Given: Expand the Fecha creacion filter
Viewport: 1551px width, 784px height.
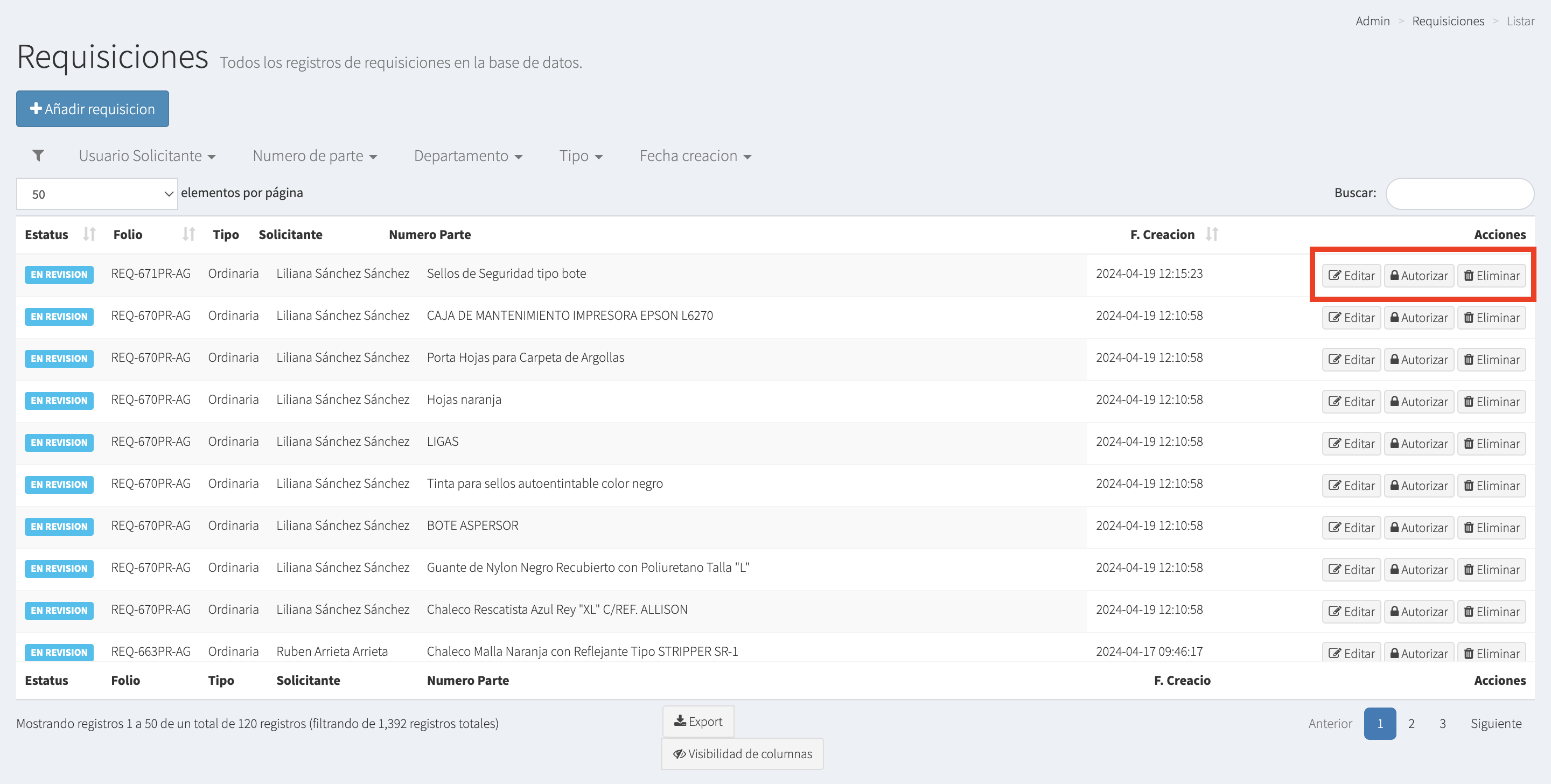Looking at the screenshot, I should tap(695, 157).
